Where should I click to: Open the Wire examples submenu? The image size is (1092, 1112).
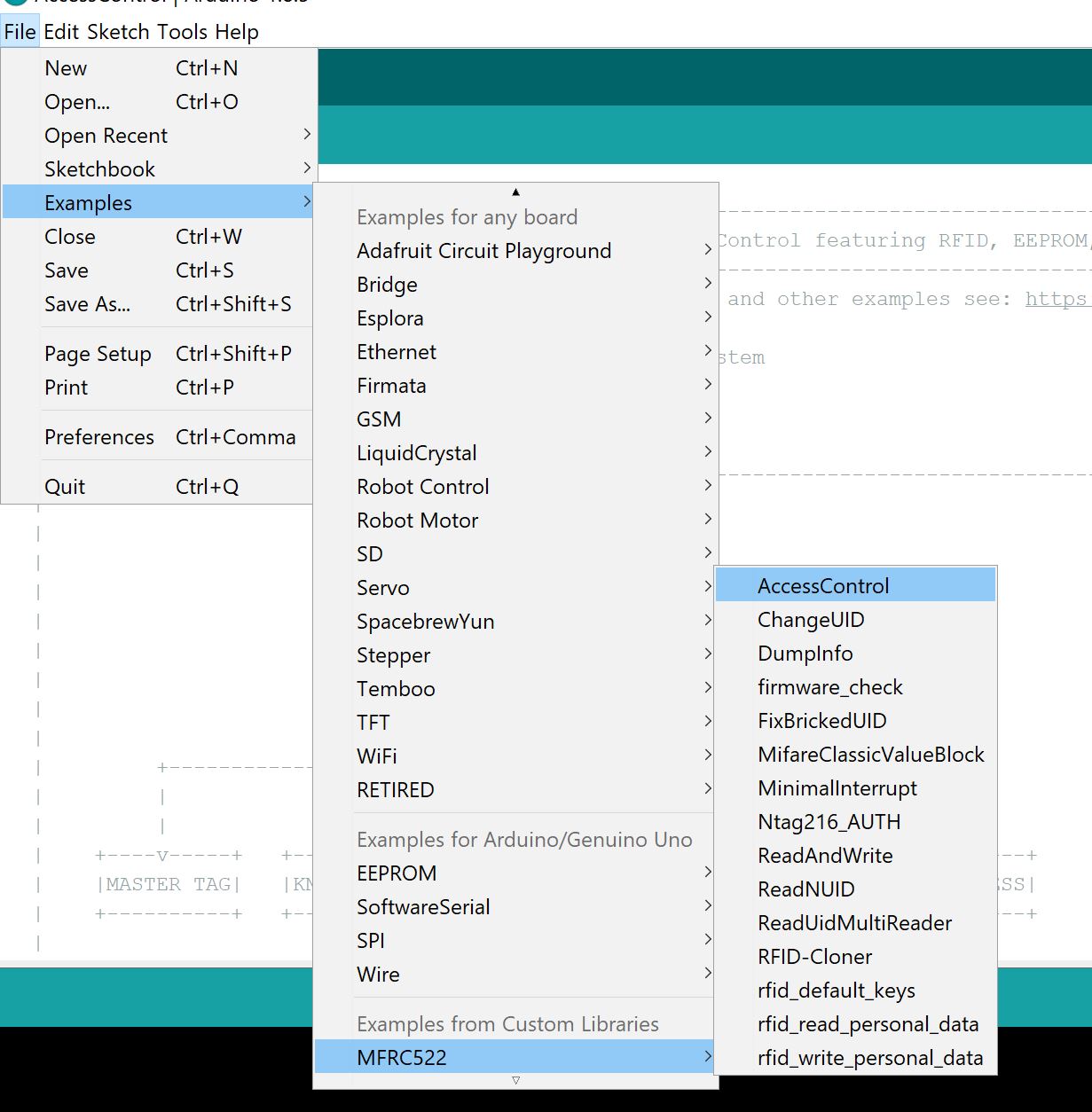(x=515, y=975)
